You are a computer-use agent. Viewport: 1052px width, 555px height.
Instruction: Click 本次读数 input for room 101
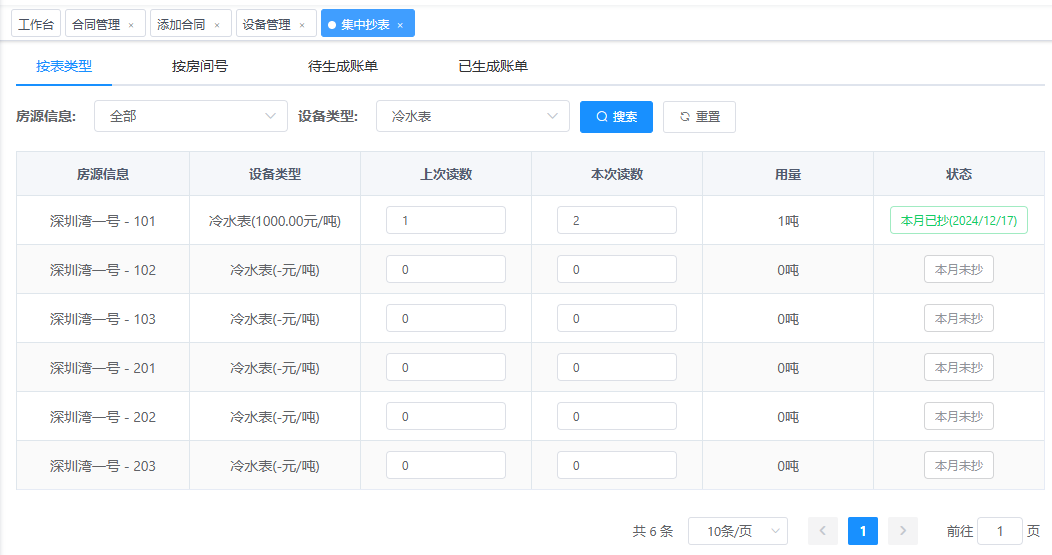(x=616, y=221)
